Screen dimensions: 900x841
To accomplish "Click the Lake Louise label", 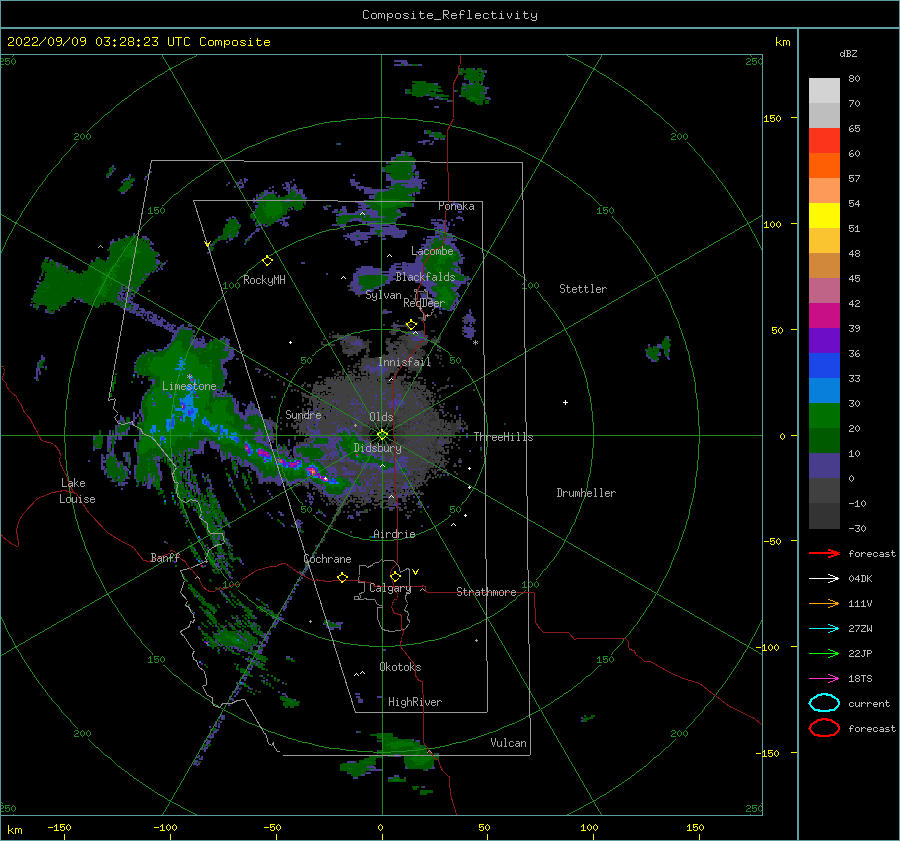I will click(x=77, y=491).
